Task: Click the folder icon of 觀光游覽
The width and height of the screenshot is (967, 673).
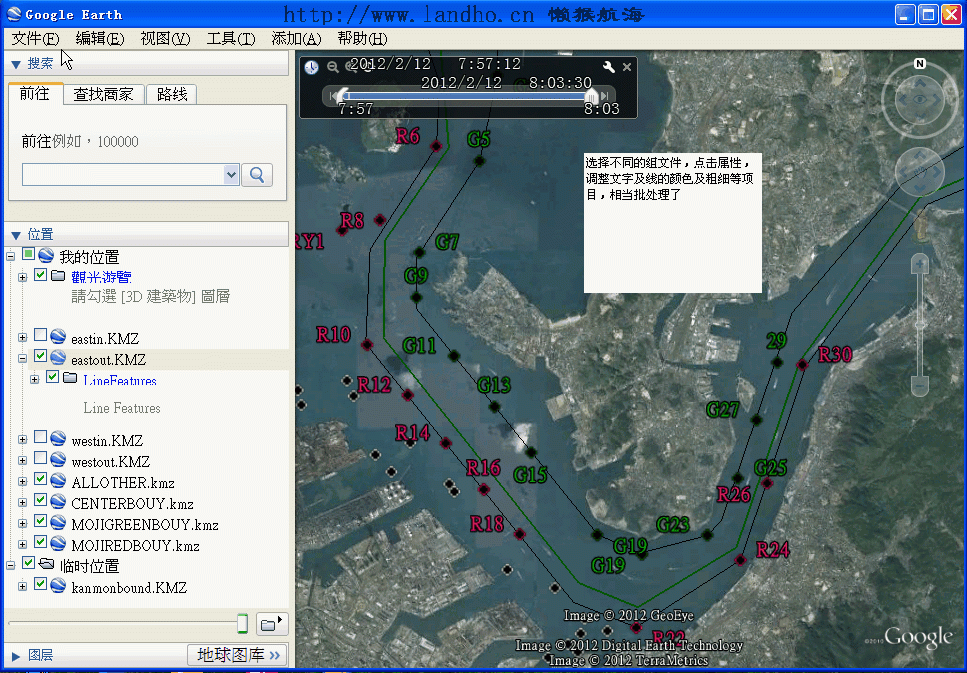Action: 59,275
